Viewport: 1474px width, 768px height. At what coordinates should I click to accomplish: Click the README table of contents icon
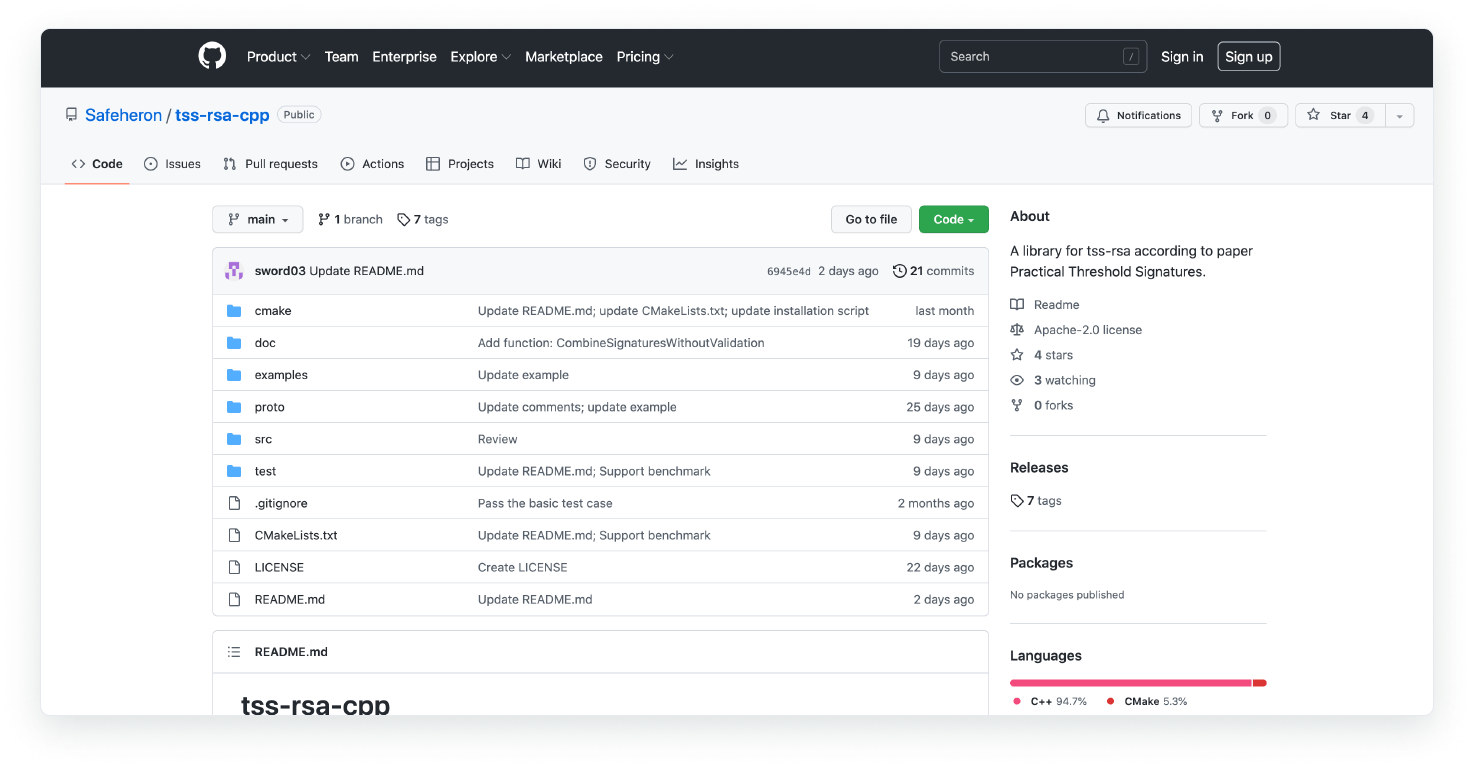[x=234, y=652]
